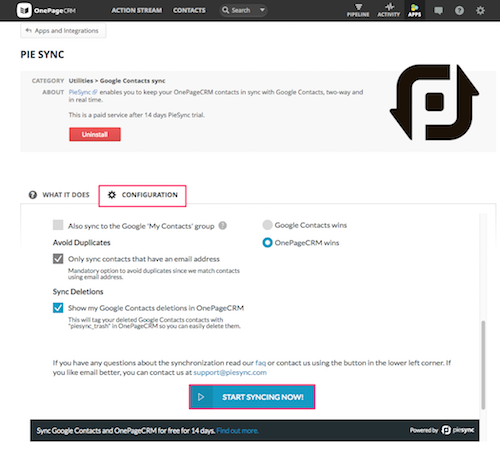Expand the search dropdown arrow
The image size is (500, 455).
pos(262,10)
